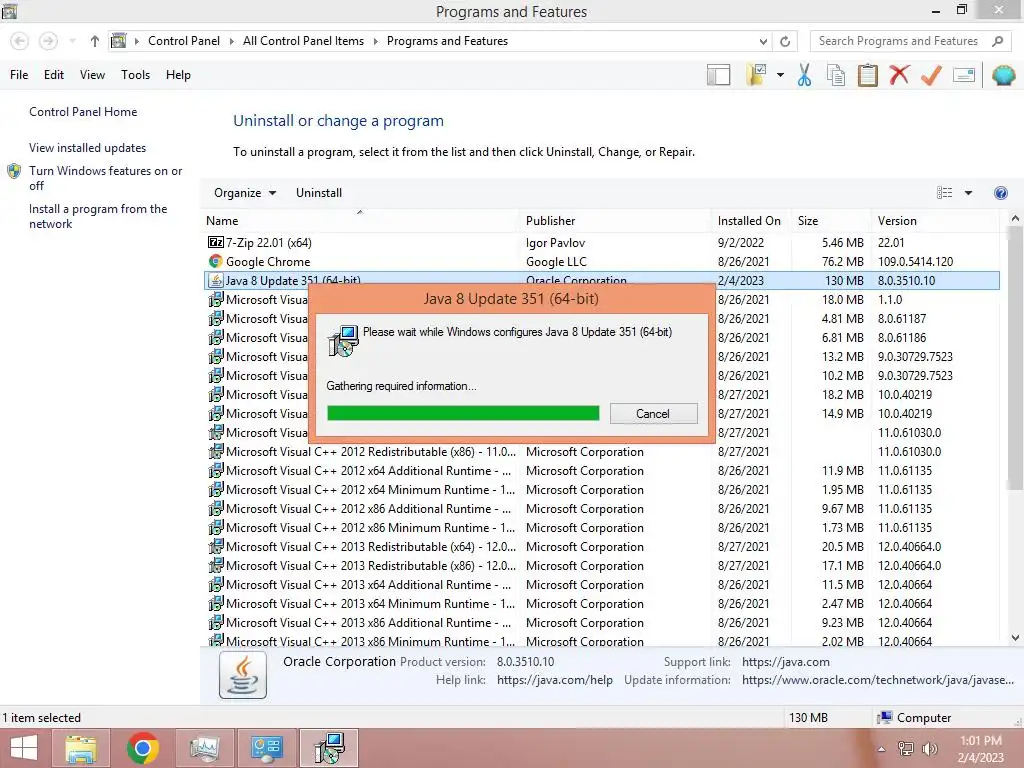This screenshot has width=1024, height=768.
Task: Click the https://java.com support link
Action: point(786,662)
